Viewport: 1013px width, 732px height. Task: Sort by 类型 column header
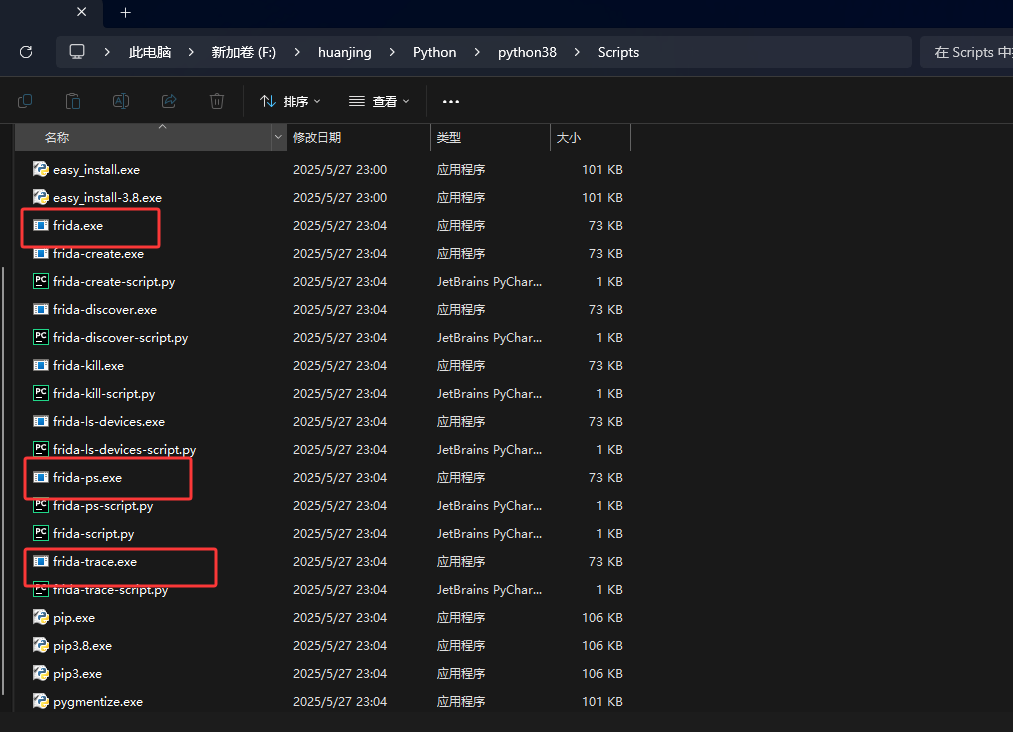(x=490, y=137)
